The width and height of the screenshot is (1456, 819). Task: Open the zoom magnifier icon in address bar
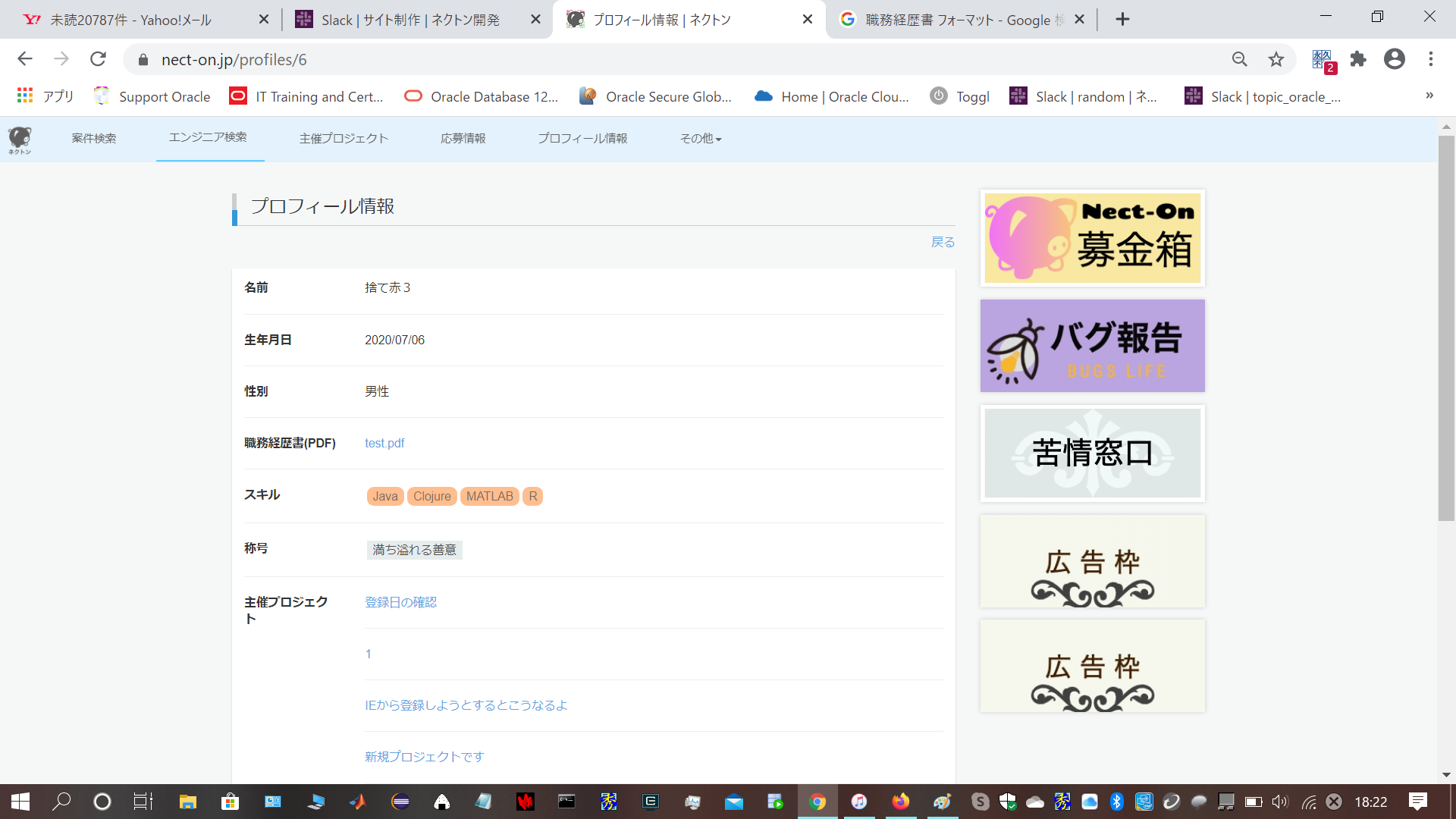click(1240, 59)
